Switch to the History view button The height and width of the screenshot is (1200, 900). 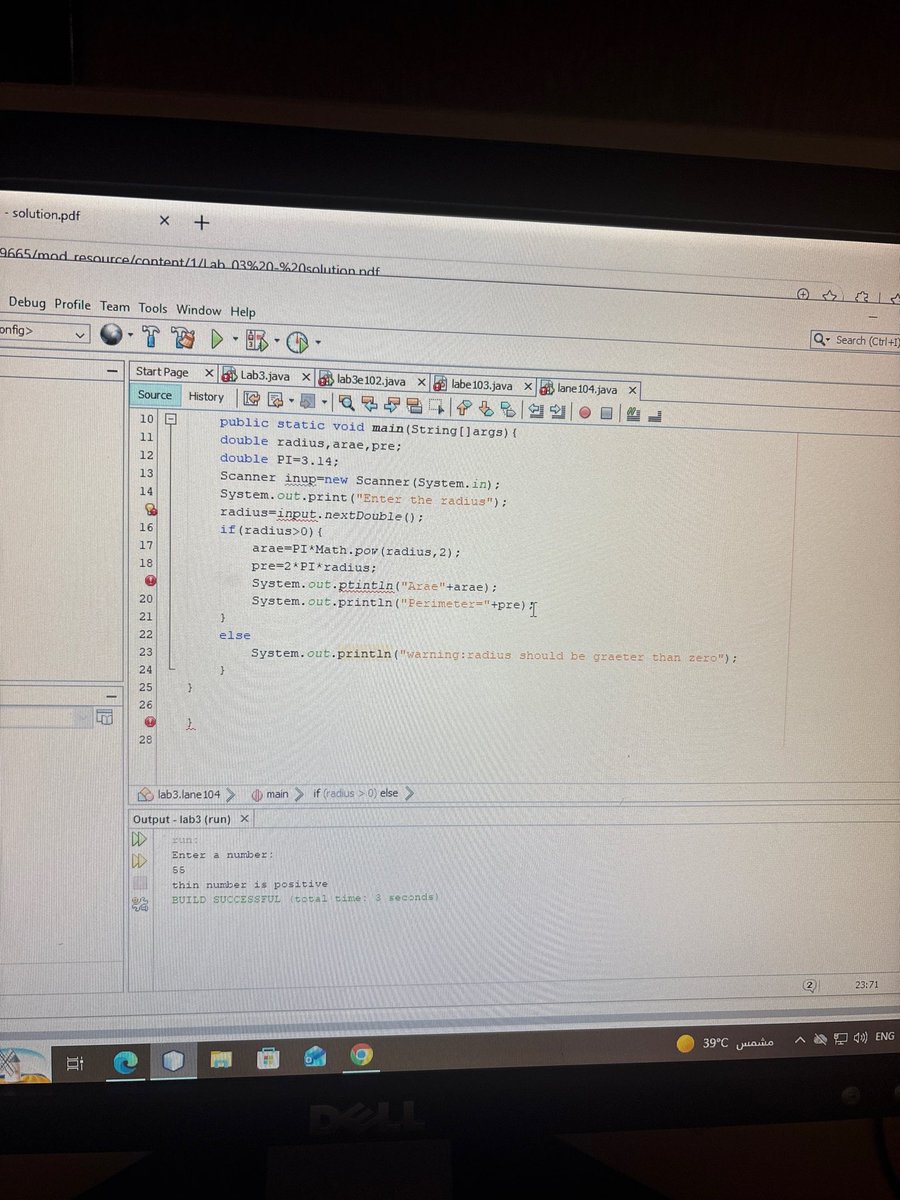(206, 397)
